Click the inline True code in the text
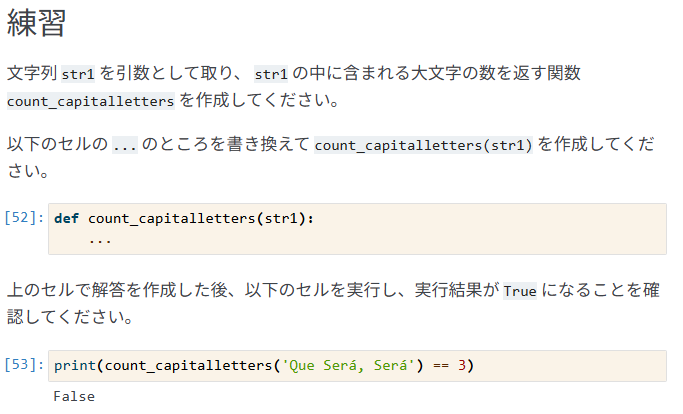The width and height of the screenshot is (683, 414). [520, 292]
